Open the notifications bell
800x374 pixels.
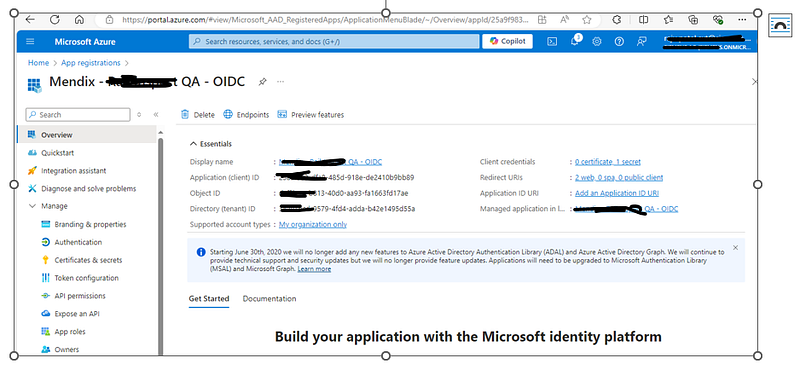[x=574, y=42]
